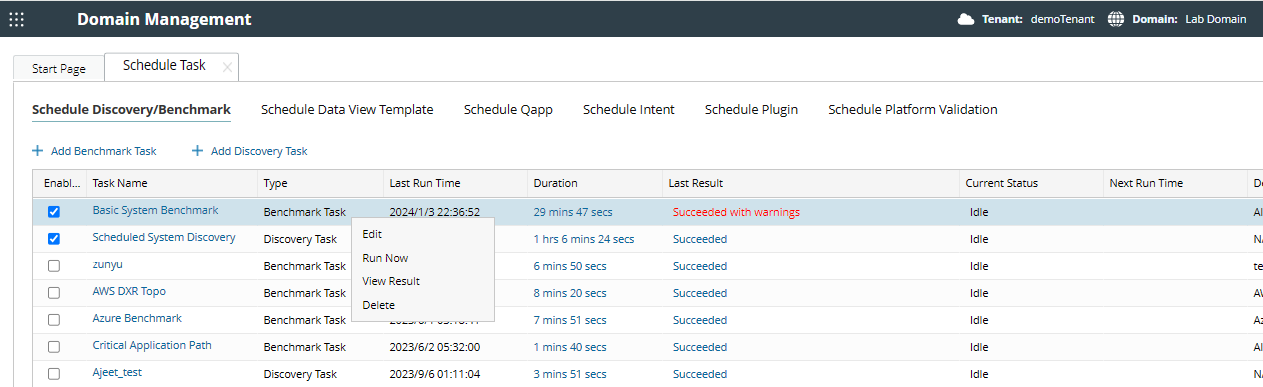Open the Schedule Data View Template section

347,110
